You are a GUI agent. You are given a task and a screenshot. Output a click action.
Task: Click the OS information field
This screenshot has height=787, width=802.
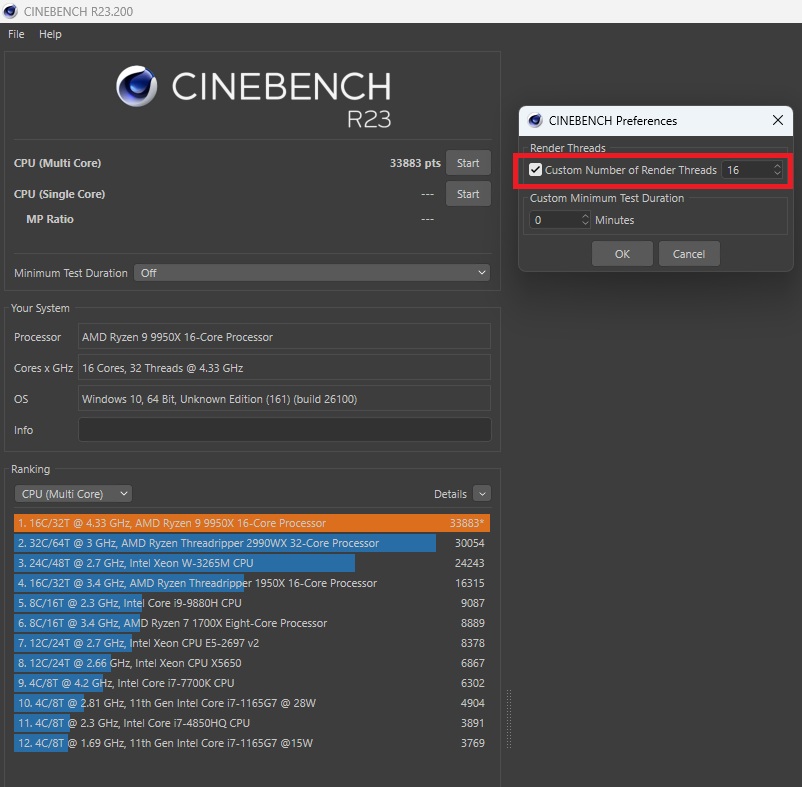tap(284, 399)
